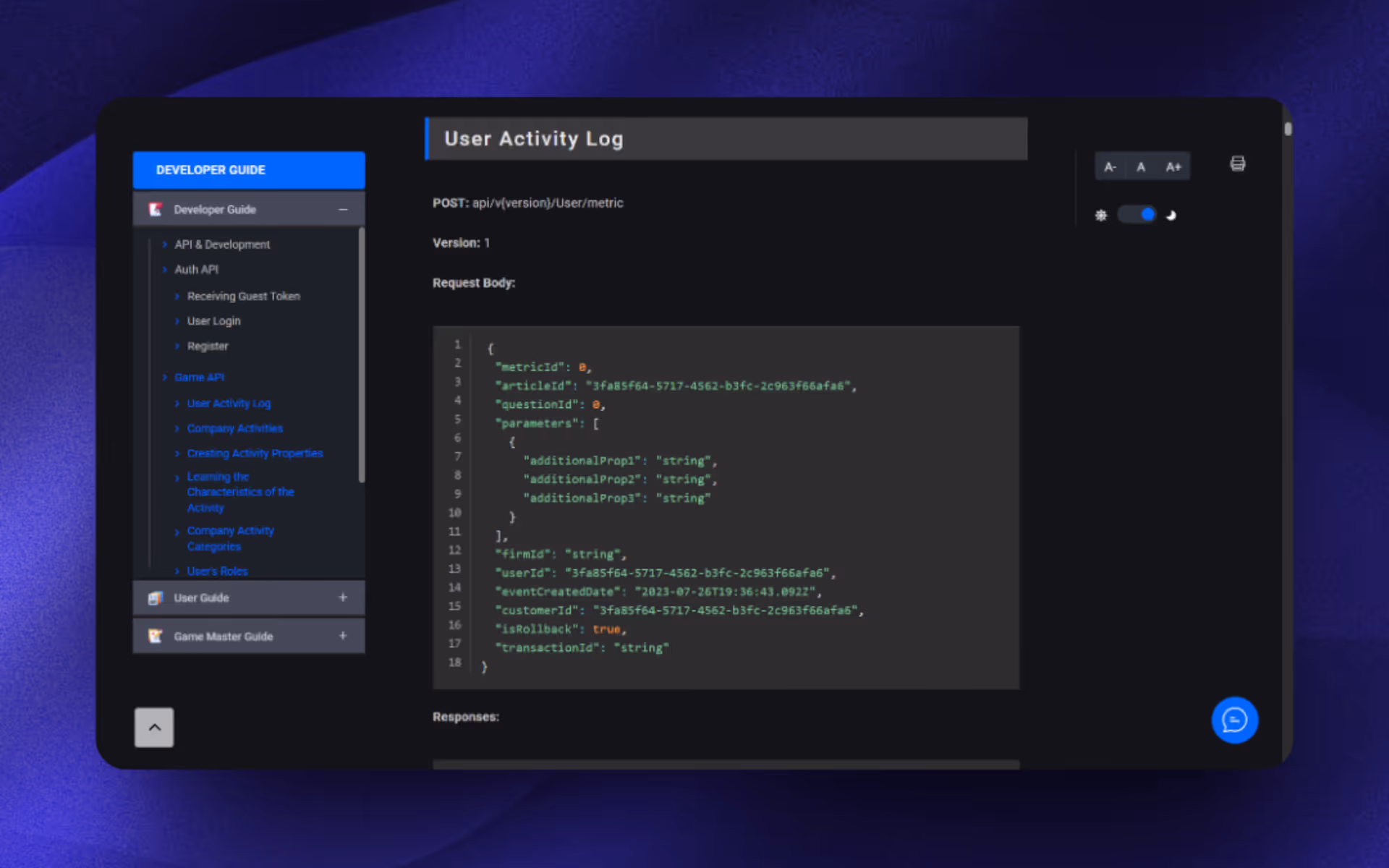The height and width of the screenshot is (868, 1389).
Task: Open the Receiving Guest Token page
Action: [x=243, y=296]
